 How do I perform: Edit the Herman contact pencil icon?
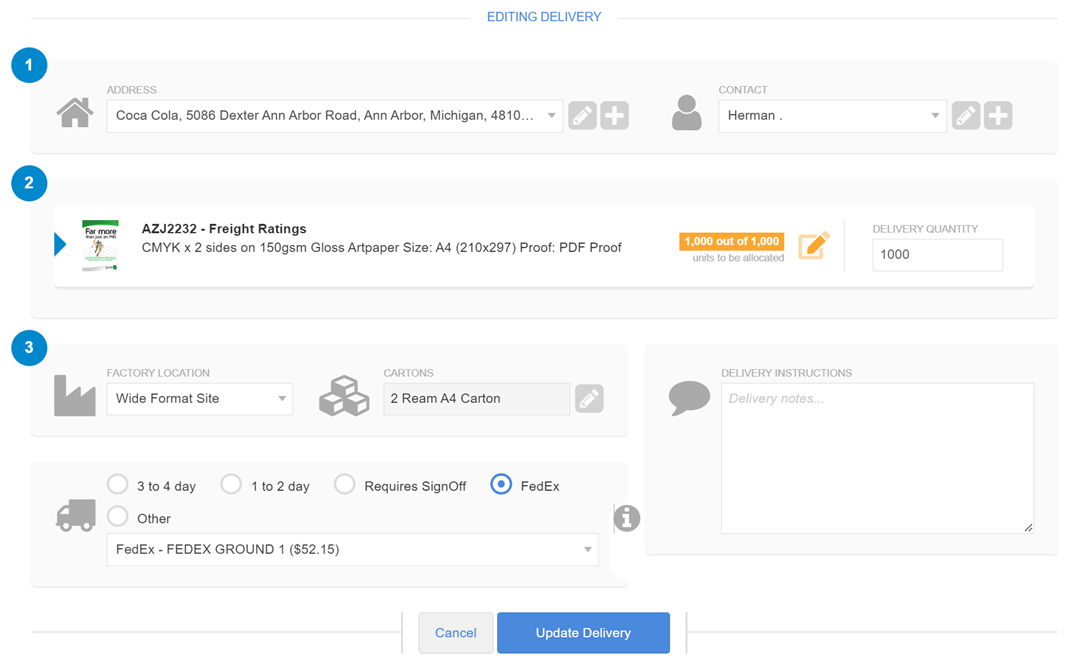(966, 115)
